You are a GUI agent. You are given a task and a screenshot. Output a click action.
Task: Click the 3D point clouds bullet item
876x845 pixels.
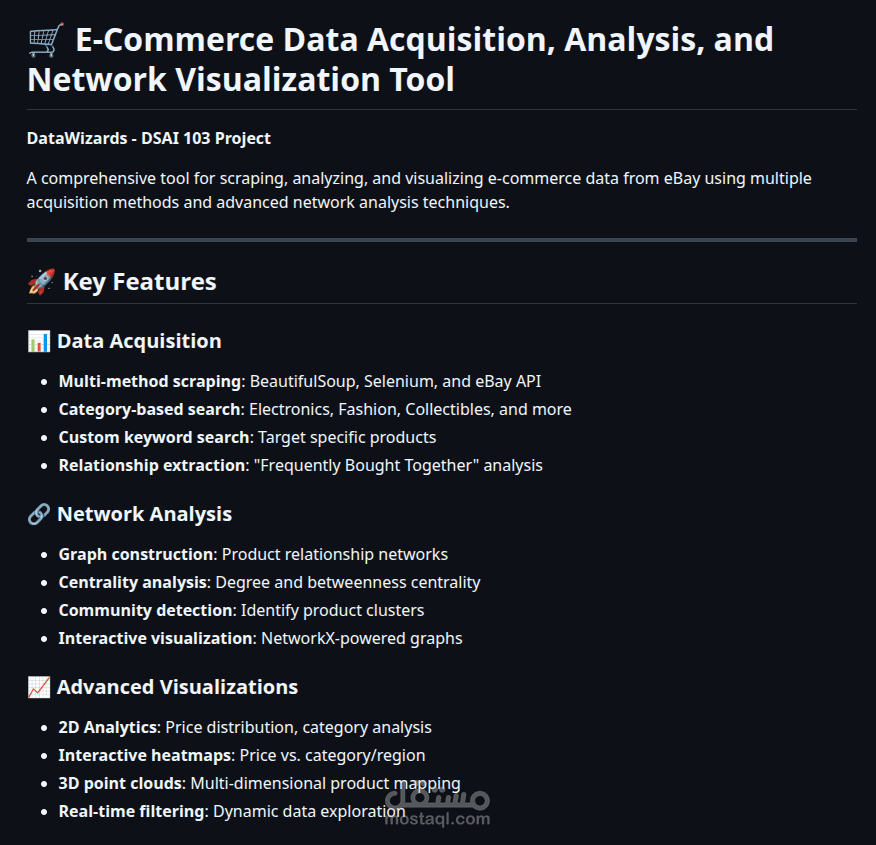click(x=260, y=784)
